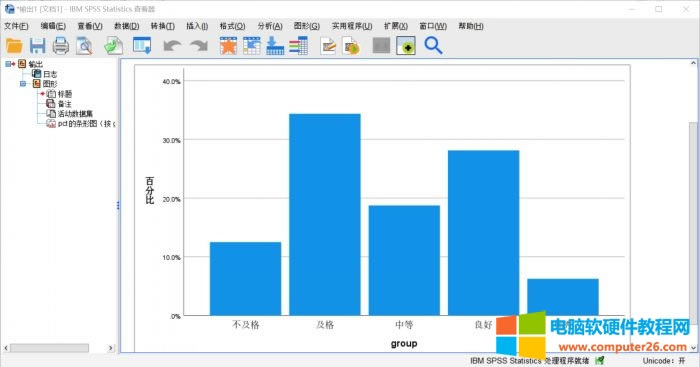The image size is (700, 367).
Task: Open the 插入(I) menu
Action: pos(197,26)
